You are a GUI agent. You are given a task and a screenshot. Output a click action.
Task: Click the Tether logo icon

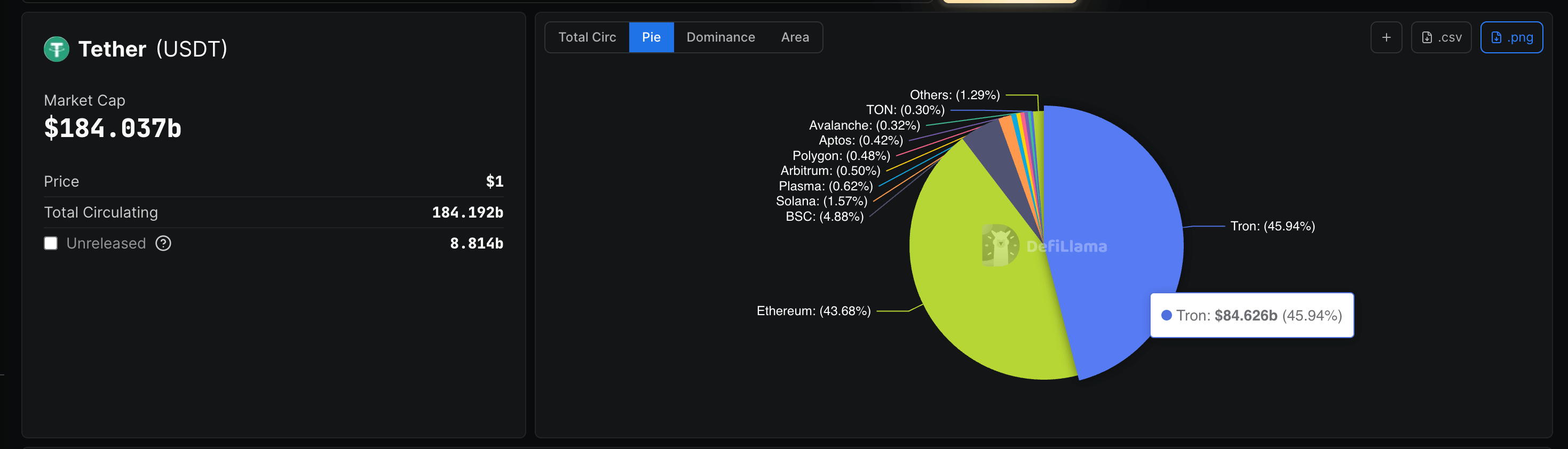coord(57,49)
